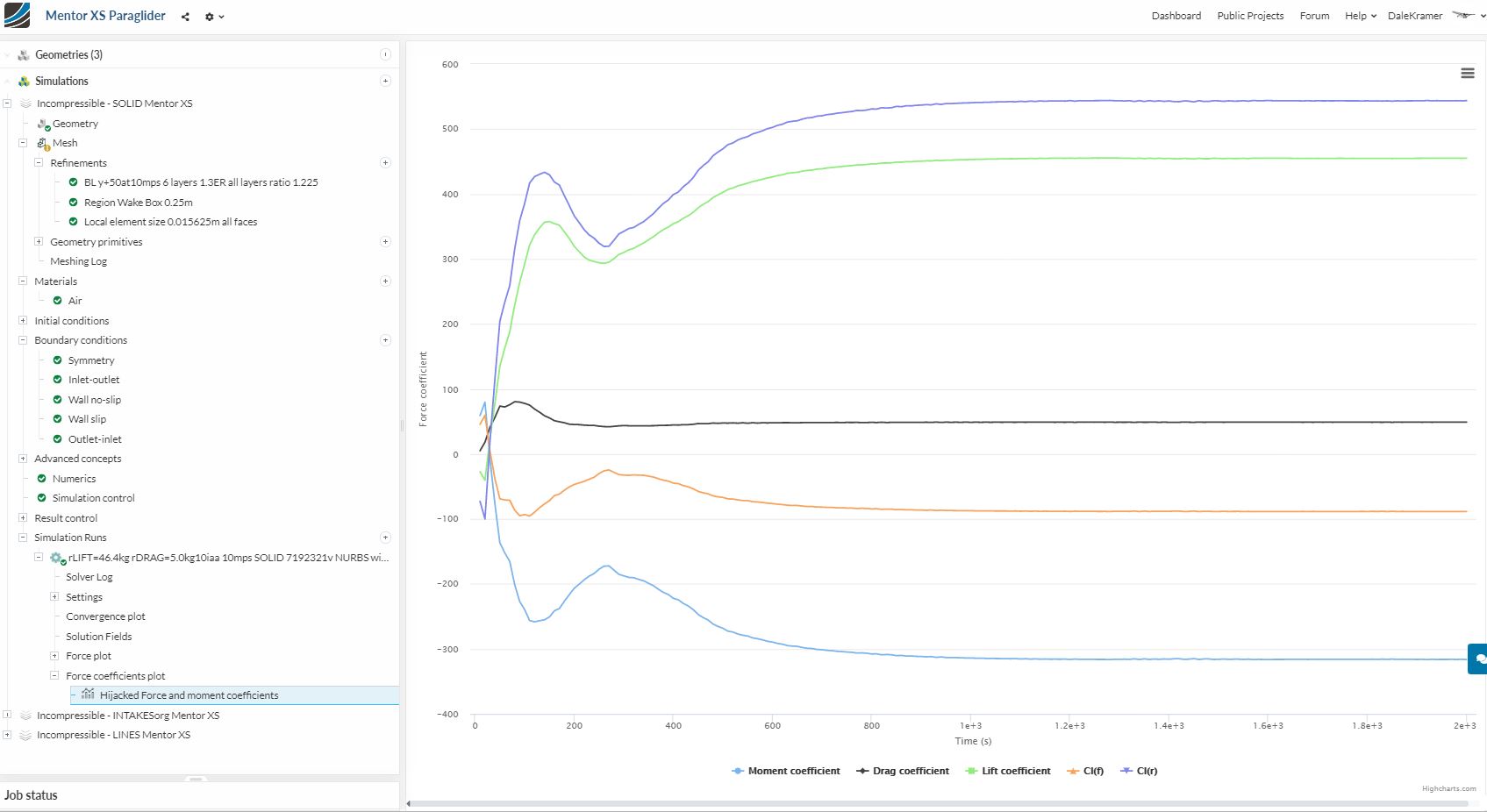Collapse the Materials tree node
This screenshot has height=812, width=1487.
(23, 281)
